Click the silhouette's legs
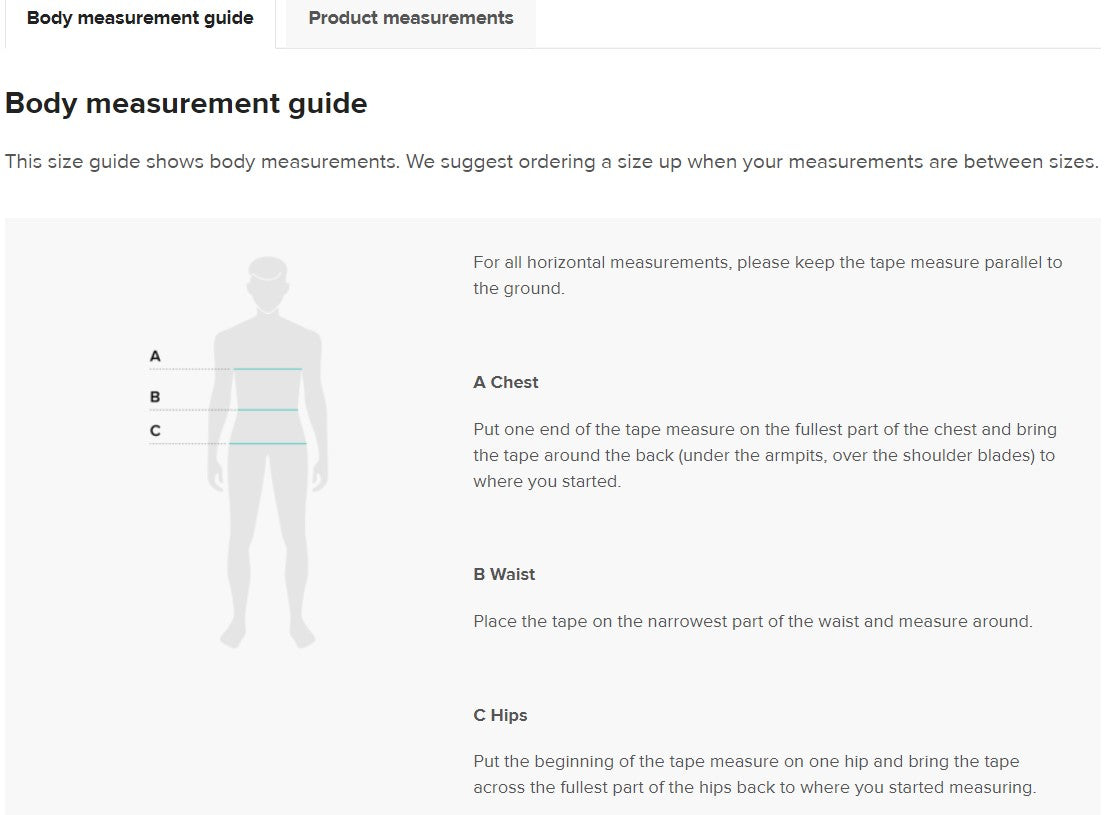Image resolution: width=1112 pixels, height=815 pixels. coord(267,540)
